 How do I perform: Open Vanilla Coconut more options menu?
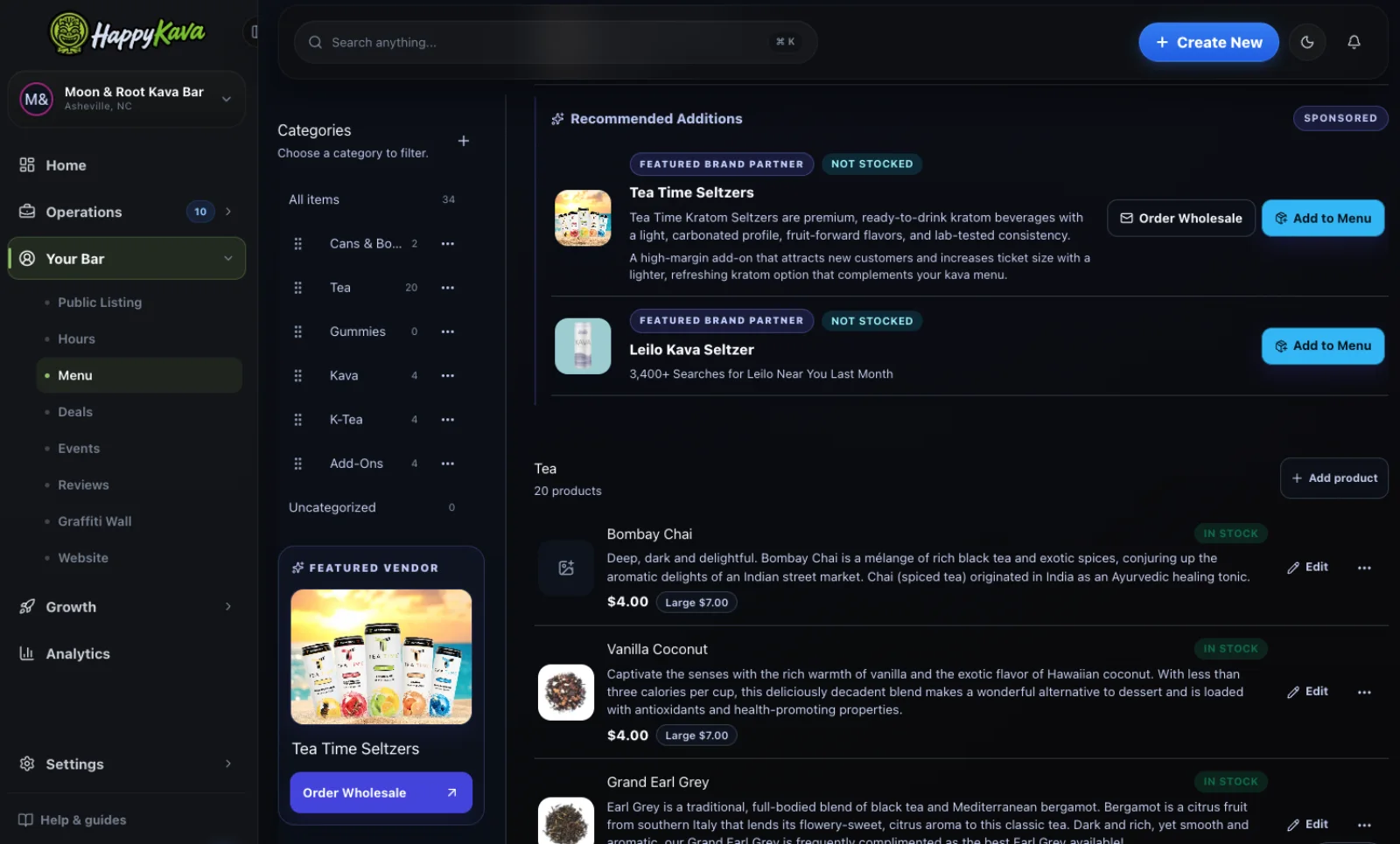pos(1364,692)
